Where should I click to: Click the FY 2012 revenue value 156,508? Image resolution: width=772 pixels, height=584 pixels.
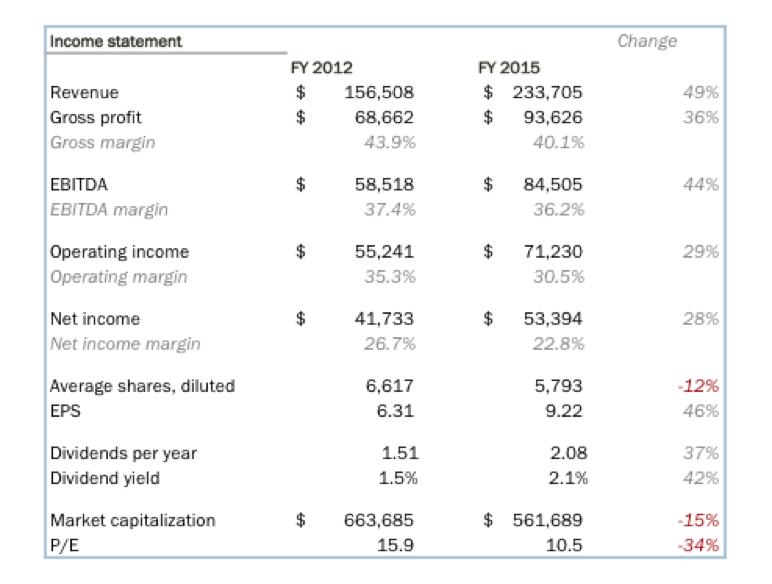(378, 93)
